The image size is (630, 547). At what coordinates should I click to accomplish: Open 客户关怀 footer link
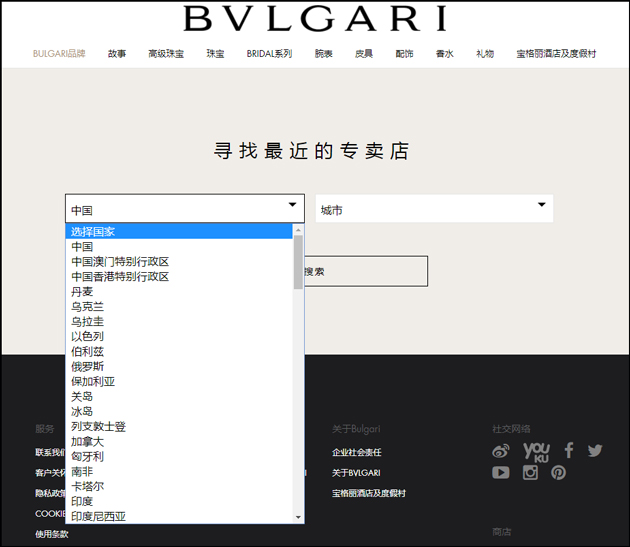pos(50,473)
